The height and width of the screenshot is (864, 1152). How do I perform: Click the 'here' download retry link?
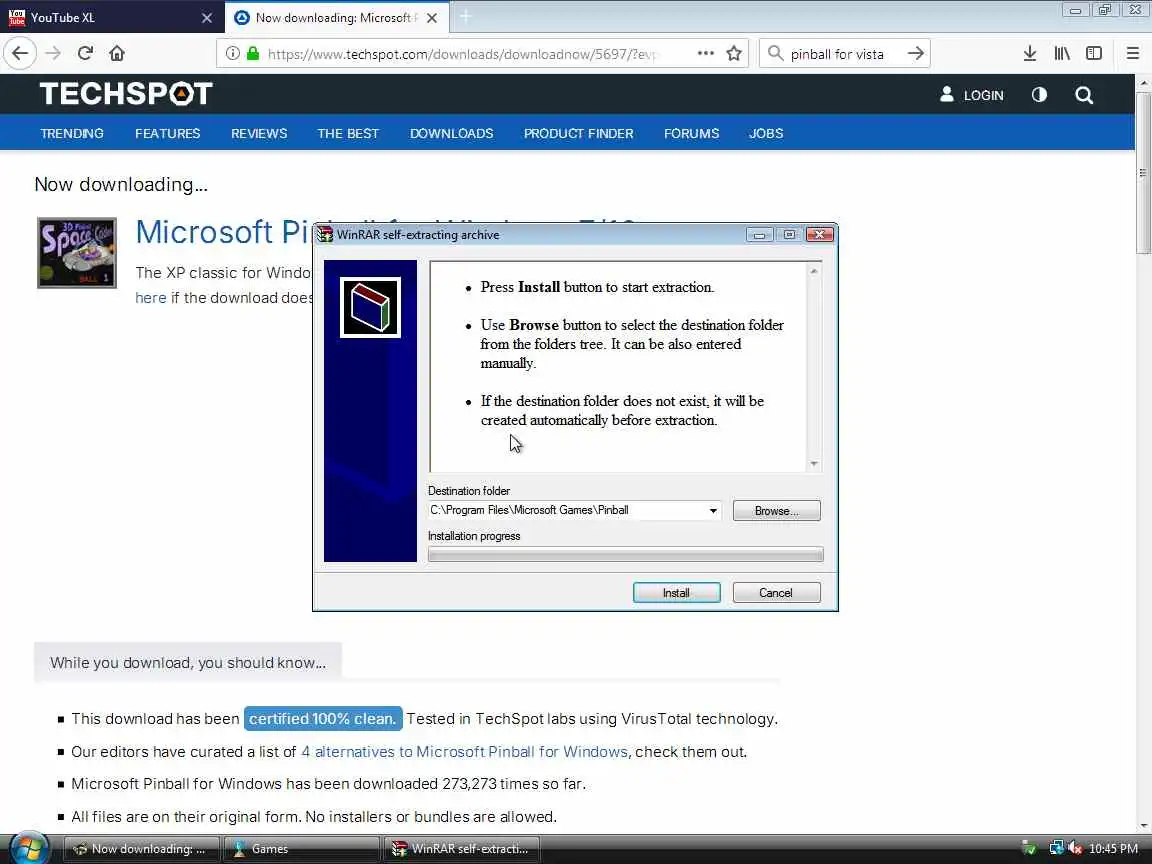pos(151,298)
